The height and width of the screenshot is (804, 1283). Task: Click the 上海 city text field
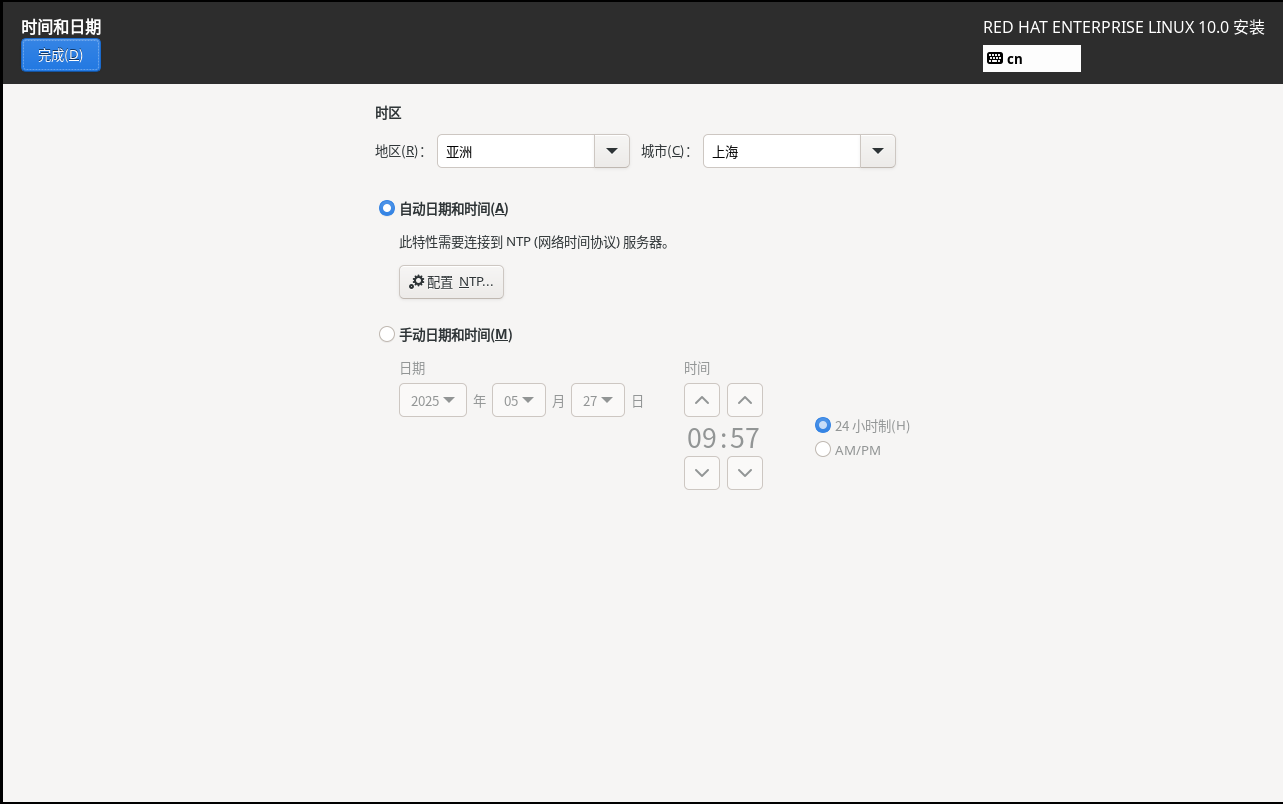pos(782,151)
